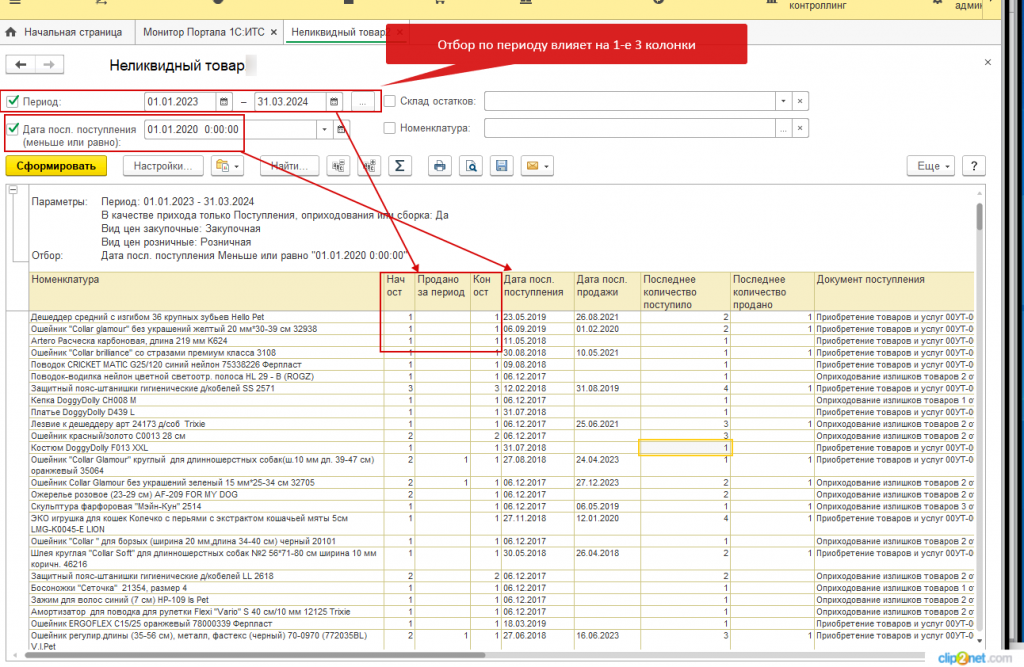This screenshot has width=1024, height=667.
Task: Clear the Склад остатков field with X
Action: 800,101
